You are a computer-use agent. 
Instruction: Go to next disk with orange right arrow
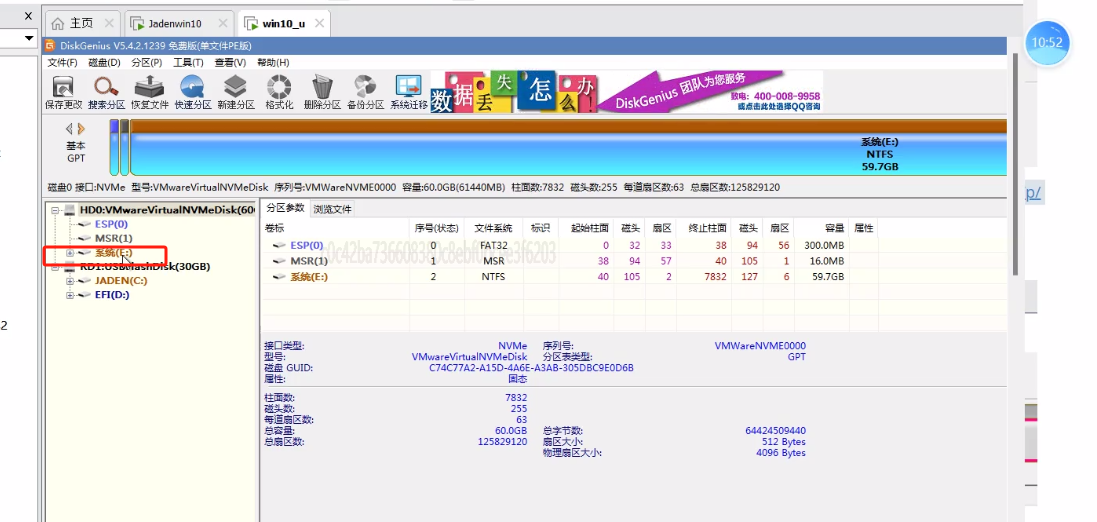pos(81,129)
